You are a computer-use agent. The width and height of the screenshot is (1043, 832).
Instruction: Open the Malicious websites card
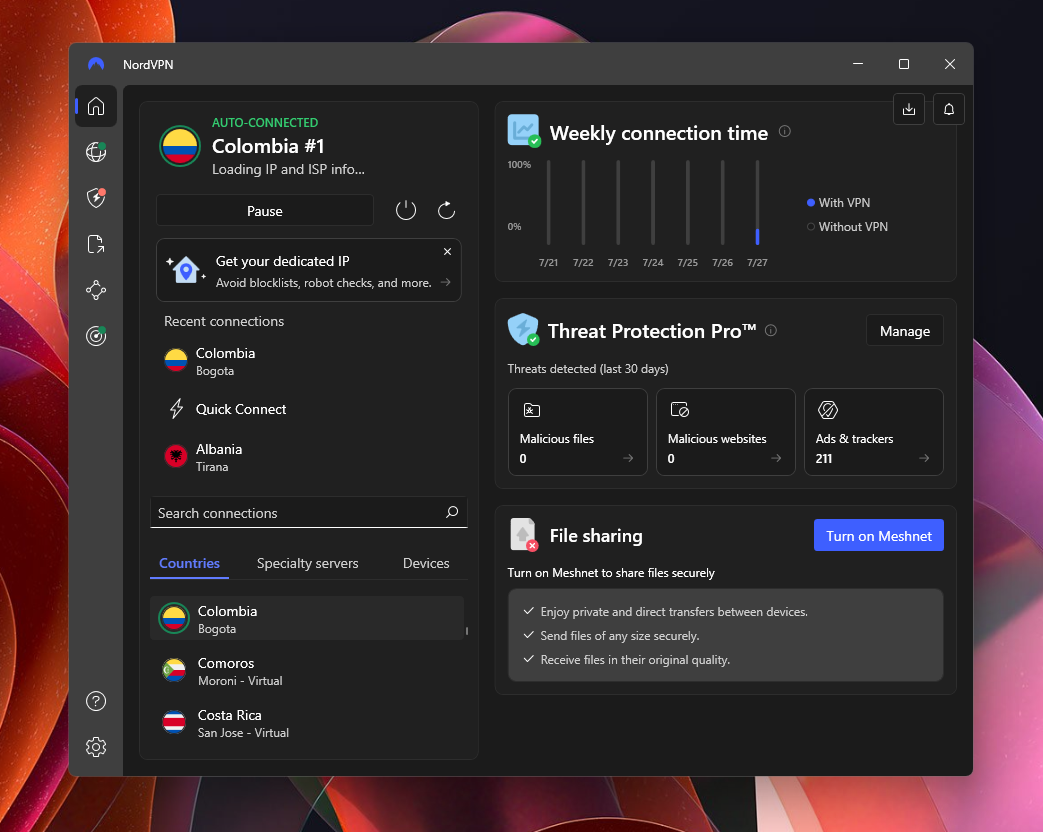(726, 432)
